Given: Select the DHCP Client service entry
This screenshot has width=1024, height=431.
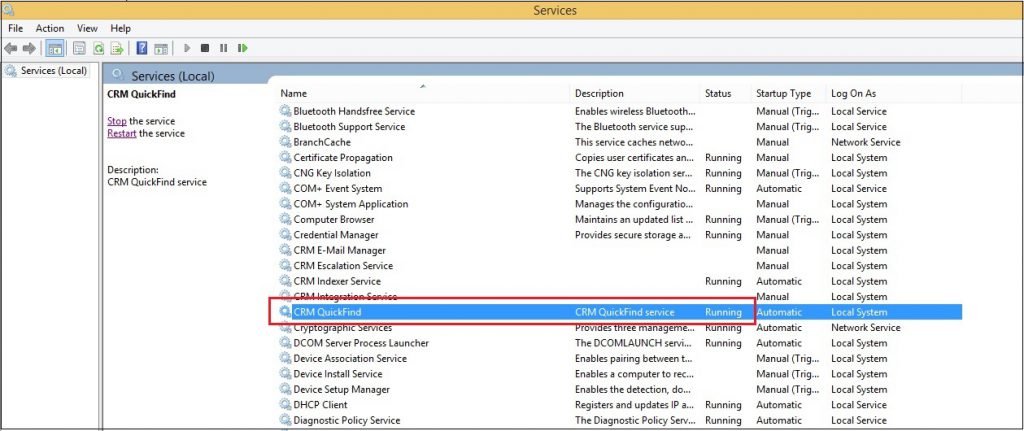Looking at the screenshot, I should [x=320, y=405].
